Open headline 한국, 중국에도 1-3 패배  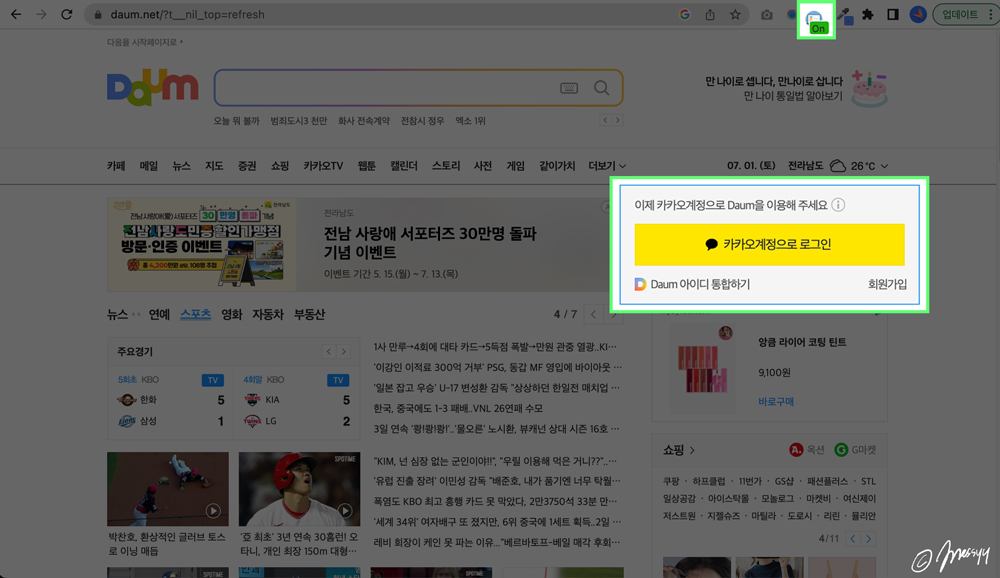(459, 408)
